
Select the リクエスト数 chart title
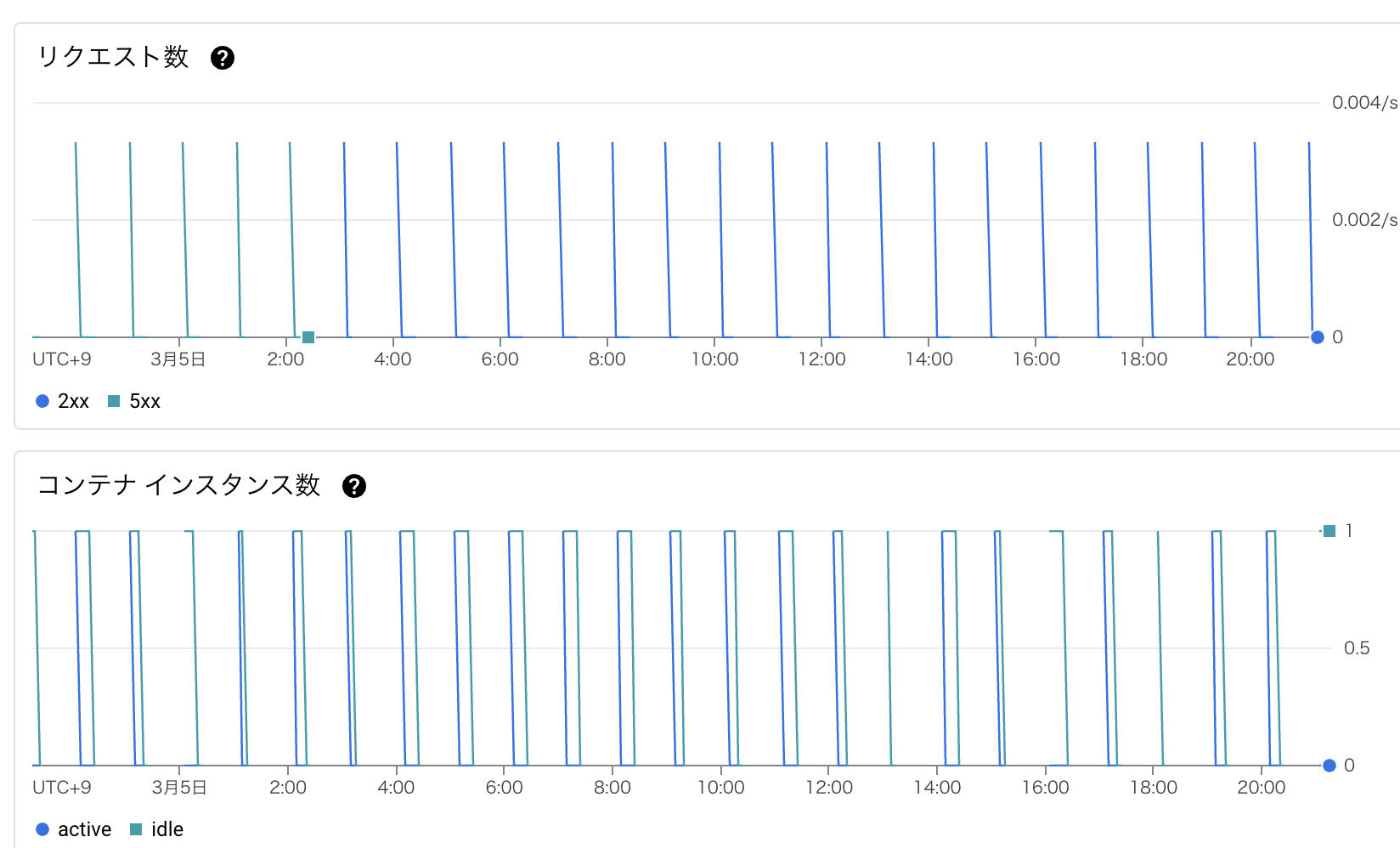coord(113,57)
